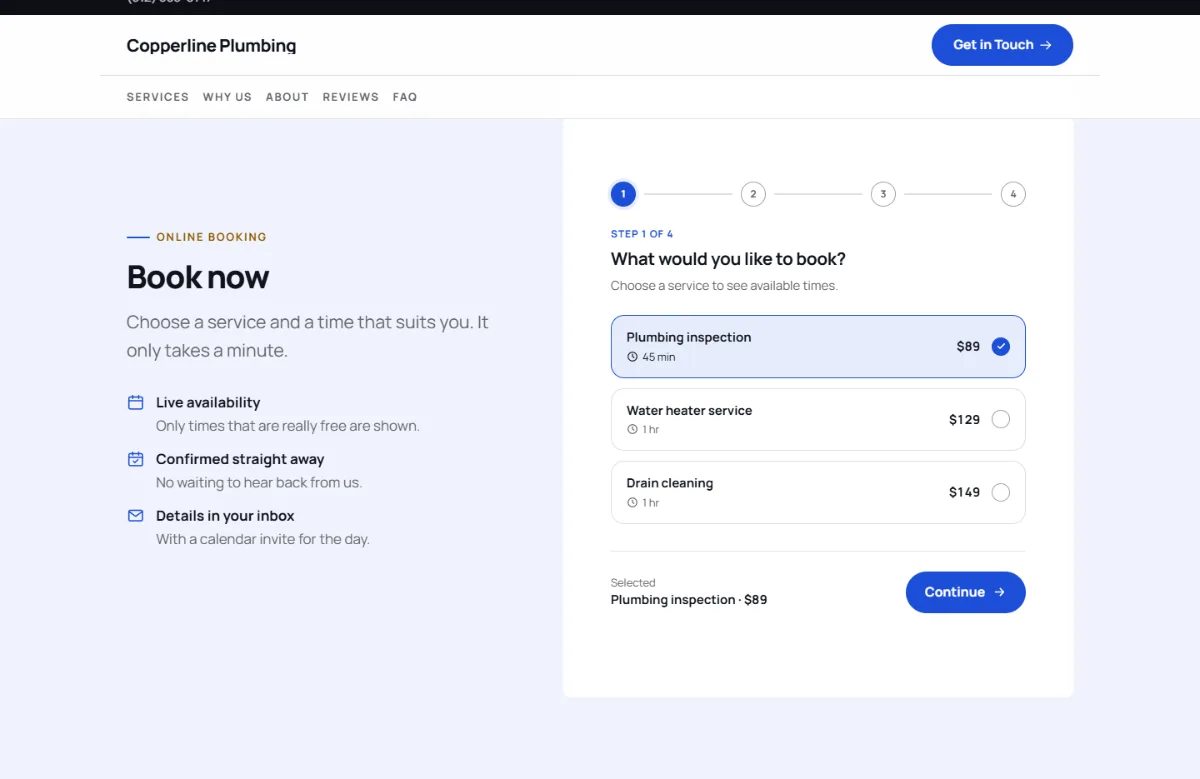Click the $89 price text
This screenshot has width=1200, height=779.
click(968, 347)
